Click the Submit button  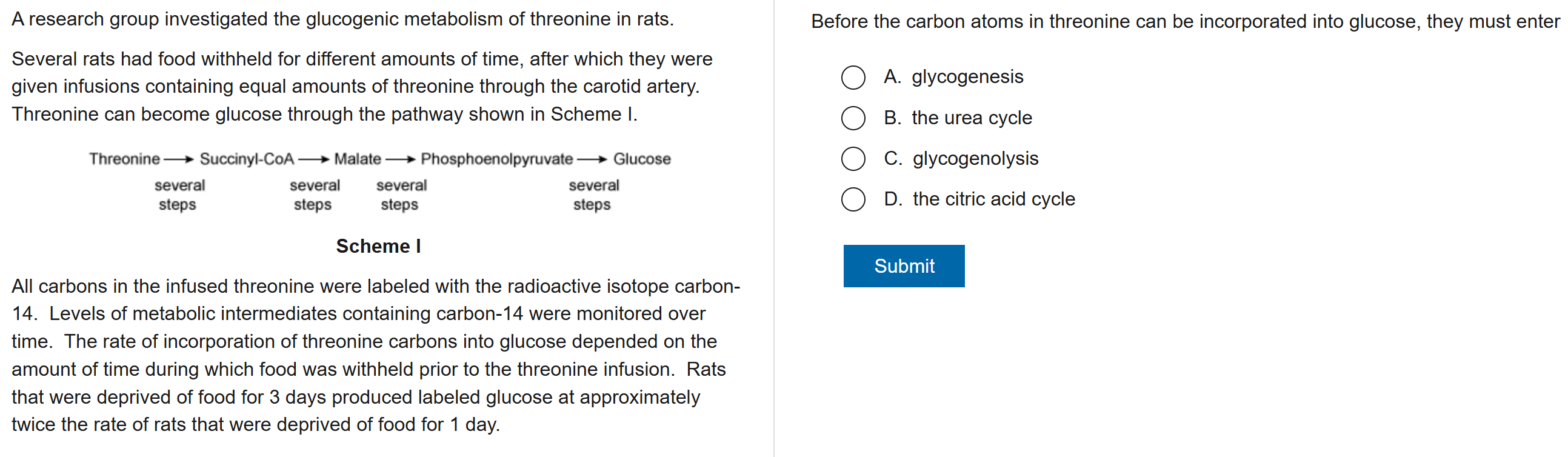coord(903,266)
